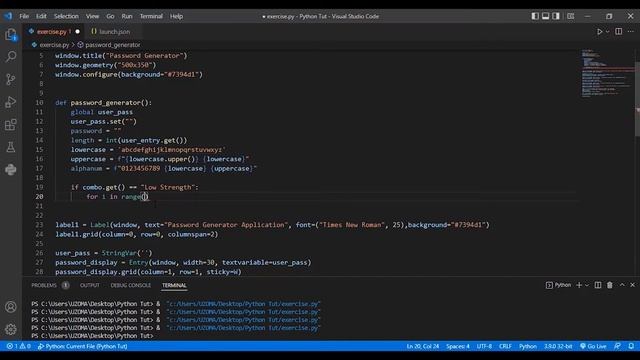The width and height of the screenshot is (640, 360).
Task: Click the label1 = Label code line
Action: pos(272,225)
